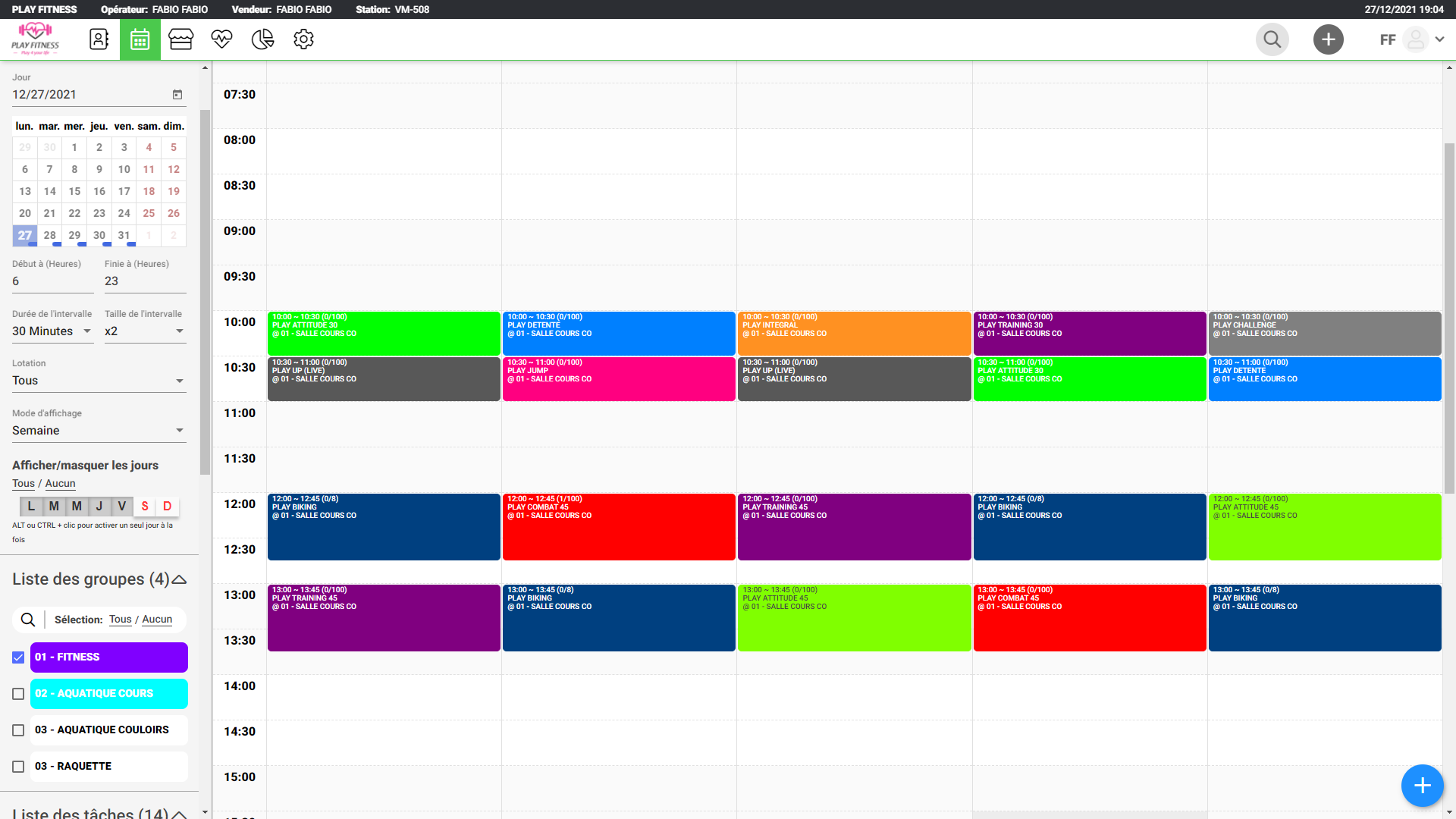Check the 02 - AQUATIQUE COURS checkbox
The image size is (1456, 819).
[x=18, y=694]
